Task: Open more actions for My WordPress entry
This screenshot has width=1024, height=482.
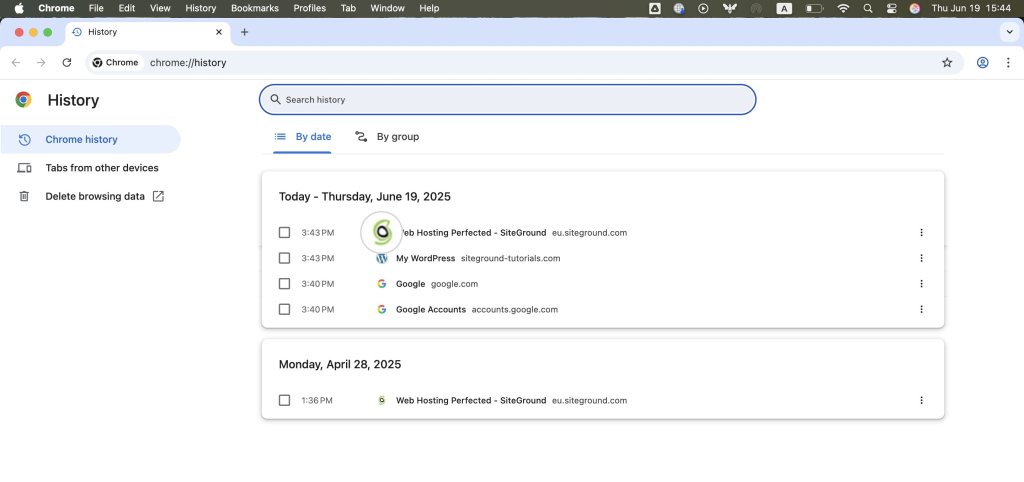Action: [921, 258]
